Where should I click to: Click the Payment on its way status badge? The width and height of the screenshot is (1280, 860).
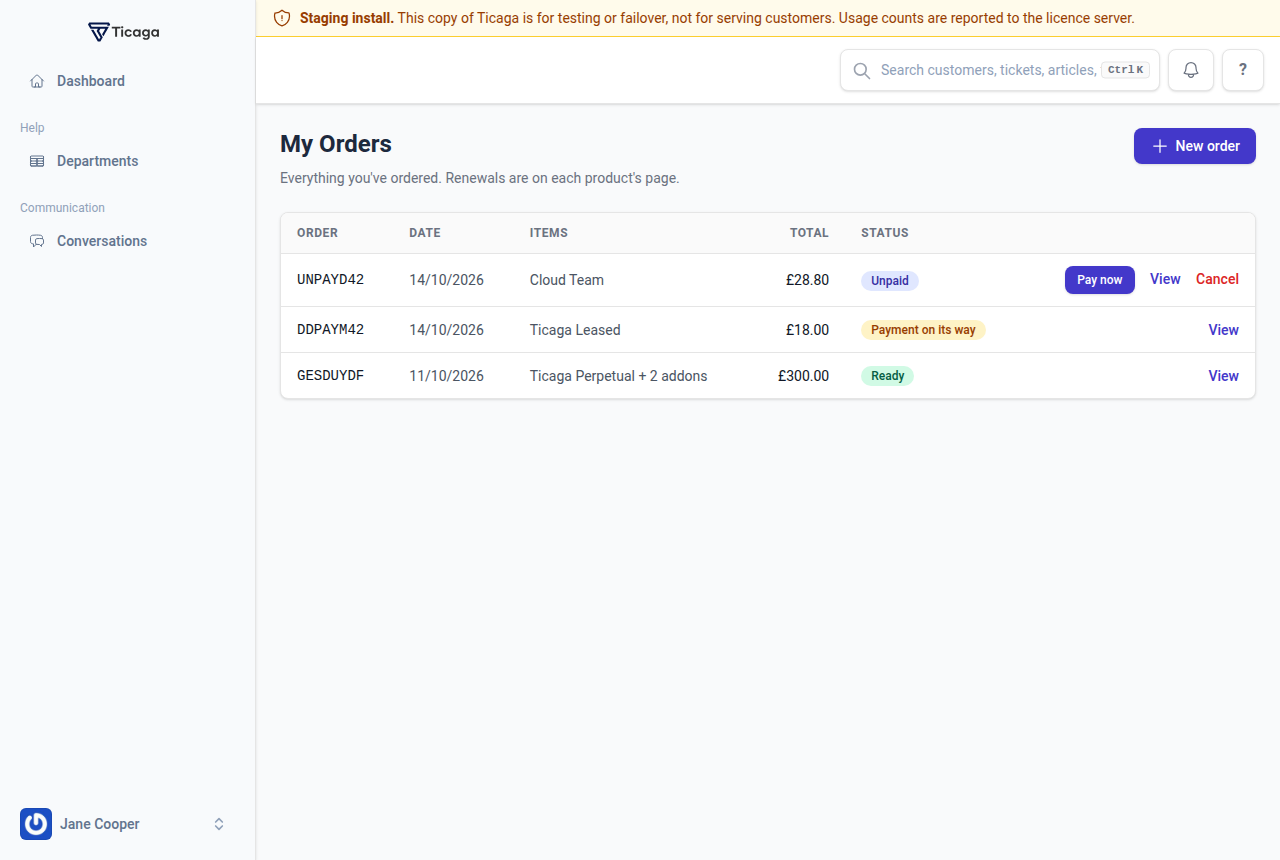pyautogui.click(x=923, y=330)
